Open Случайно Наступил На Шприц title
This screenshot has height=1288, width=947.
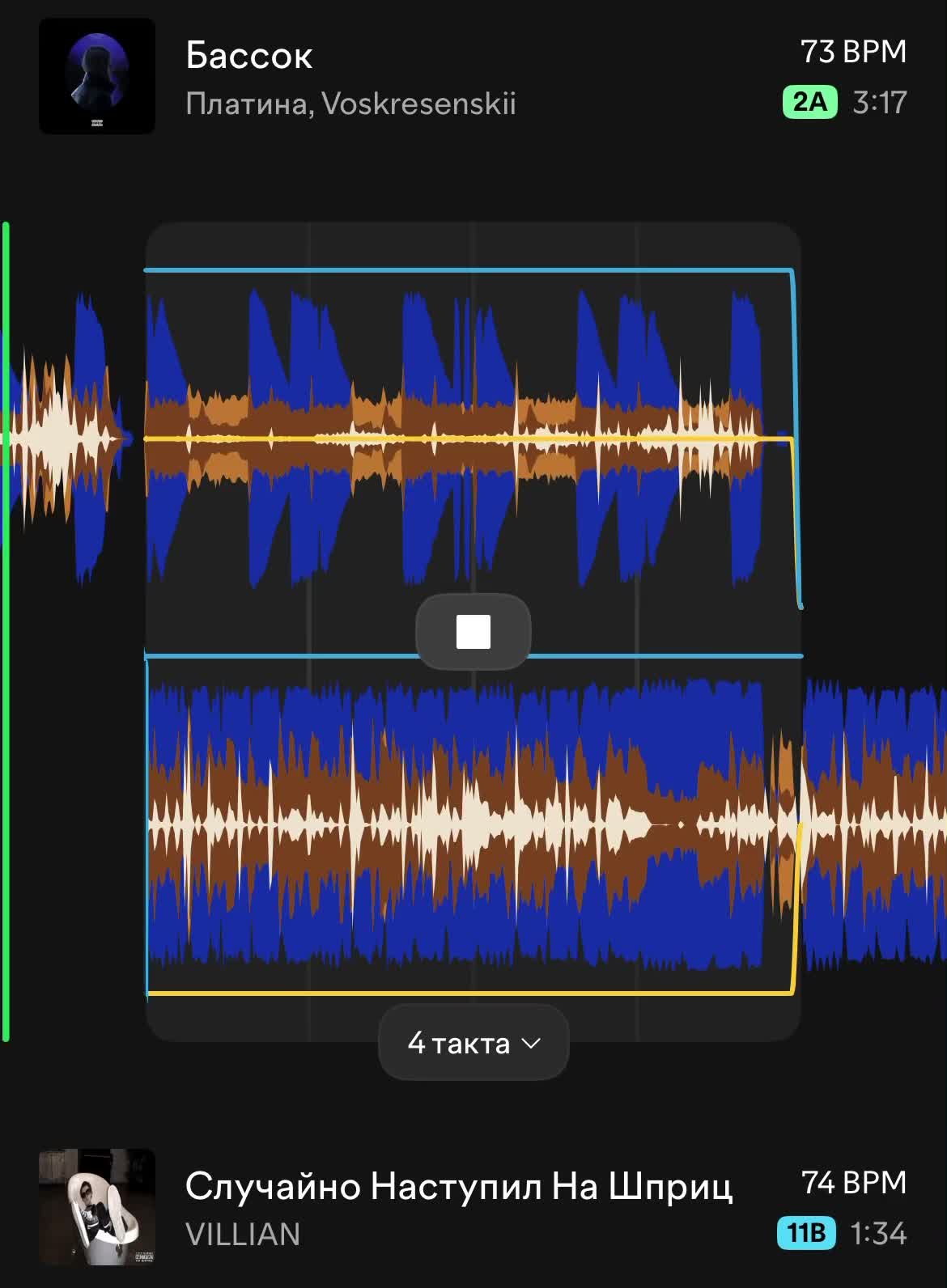pos(459,1186)
